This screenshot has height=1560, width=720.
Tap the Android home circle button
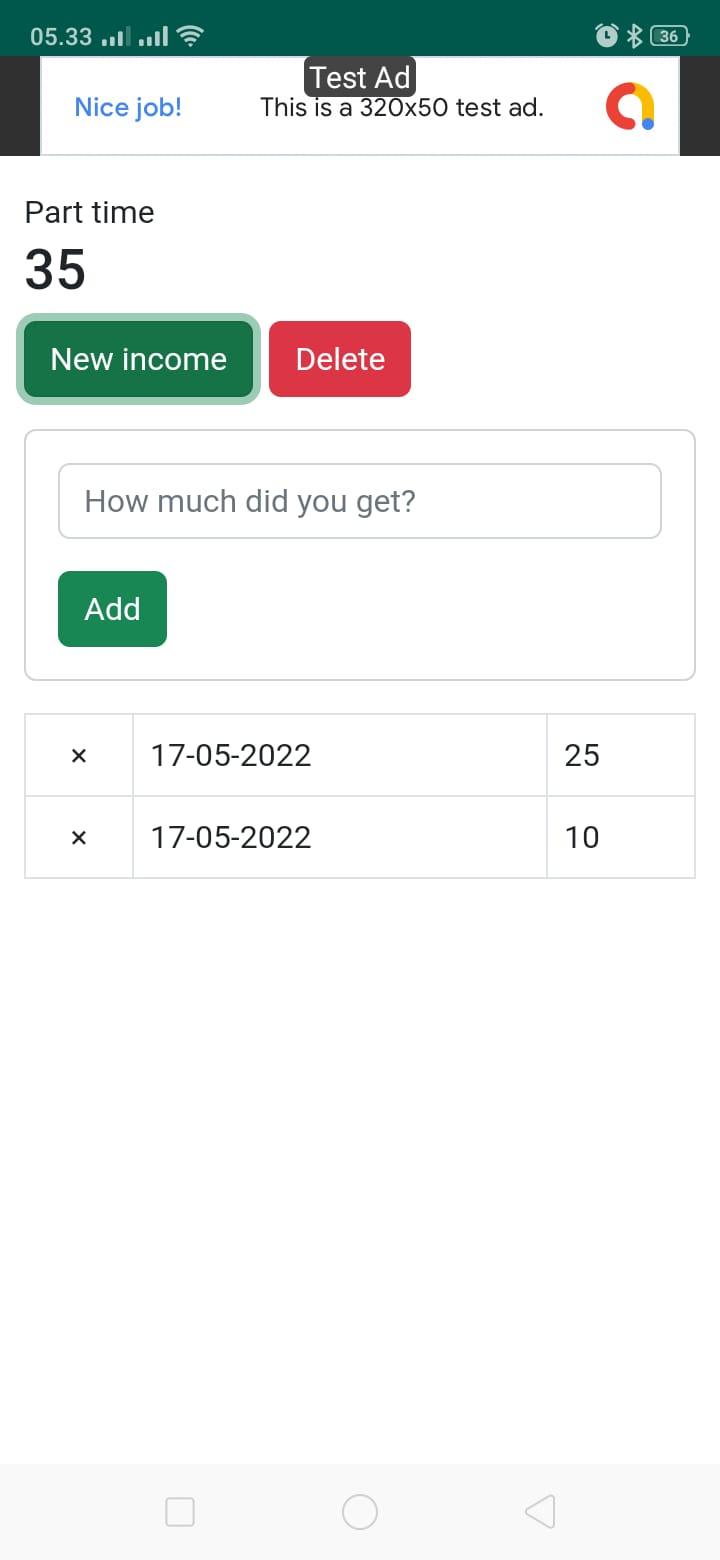click(360, 1511)
